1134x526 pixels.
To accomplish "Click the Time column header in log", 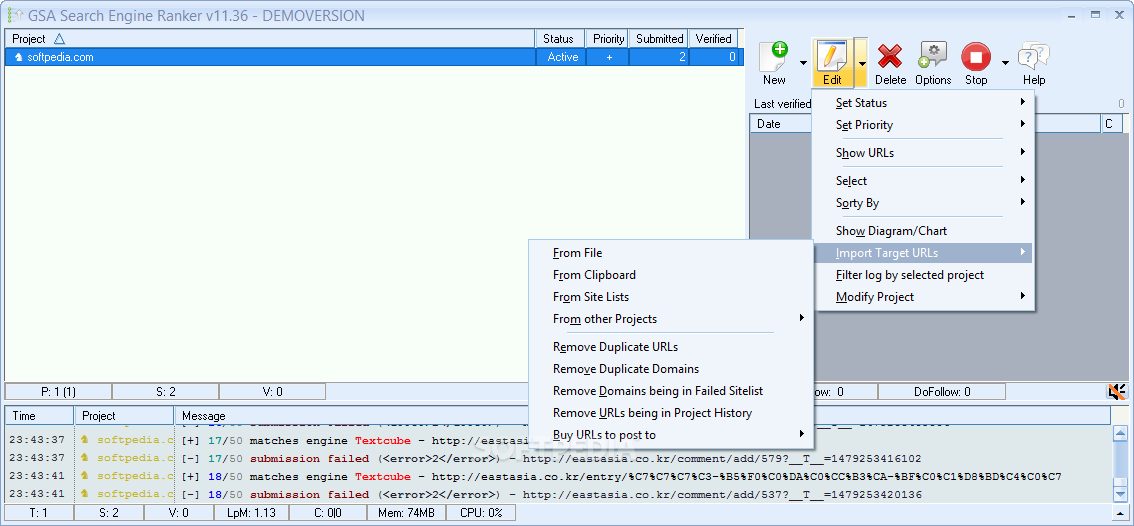I will click(39, 416).
